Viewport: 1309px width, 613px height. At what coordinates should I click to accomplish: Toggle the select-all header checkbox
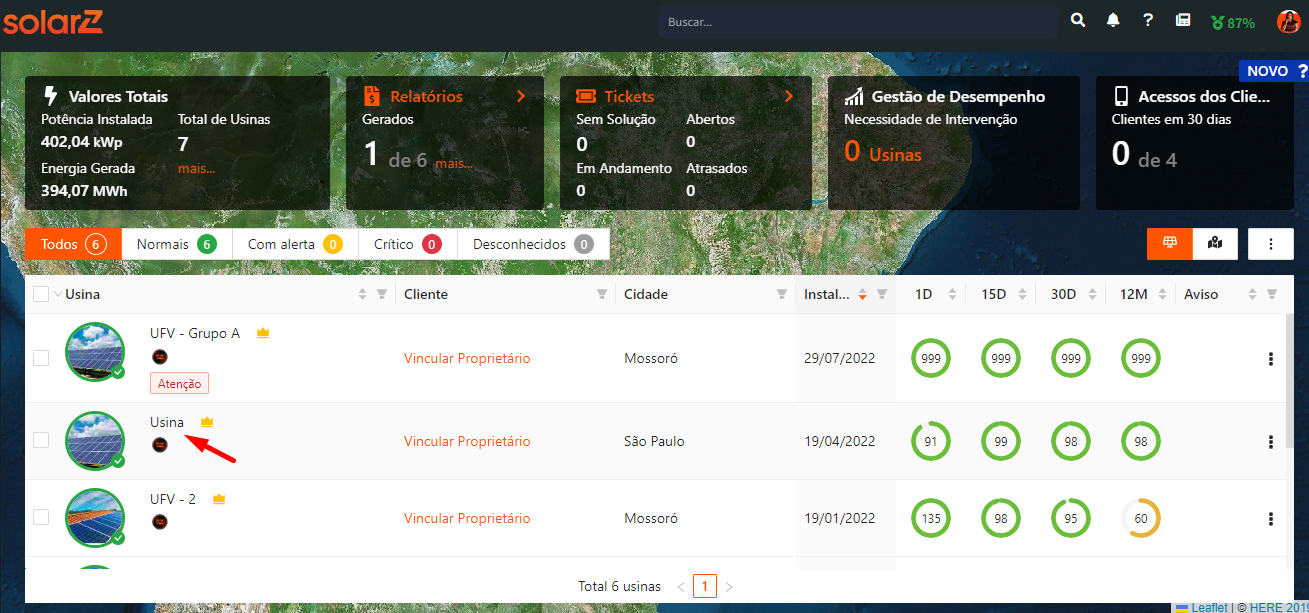click(x=41, y=294)
